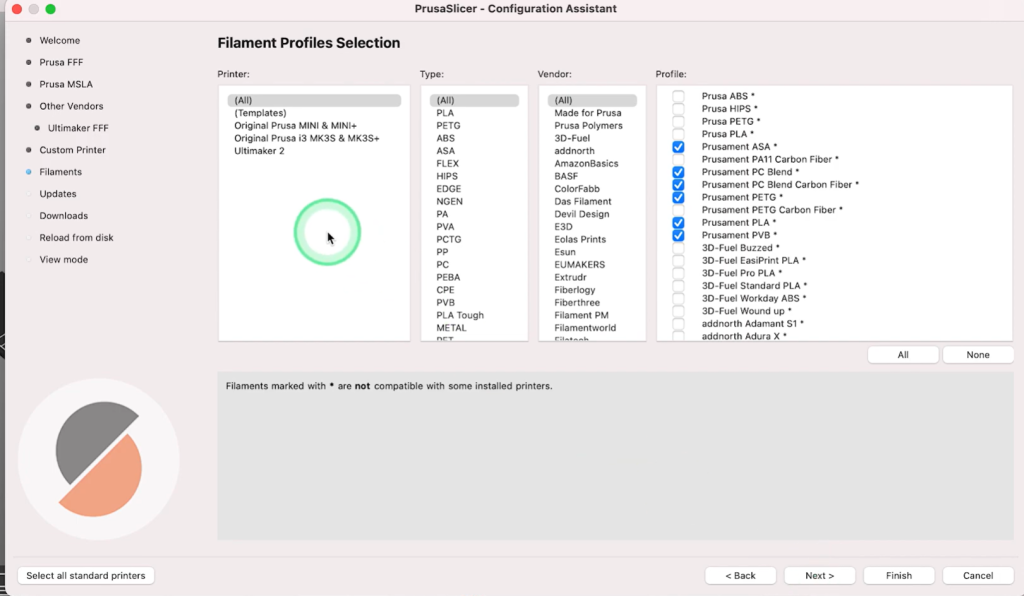Image resolution: width=1024 pixels, height=596 pixels.
Task: Check the 3D-Fuel Pro PLA profile
Action: point(678,273)
